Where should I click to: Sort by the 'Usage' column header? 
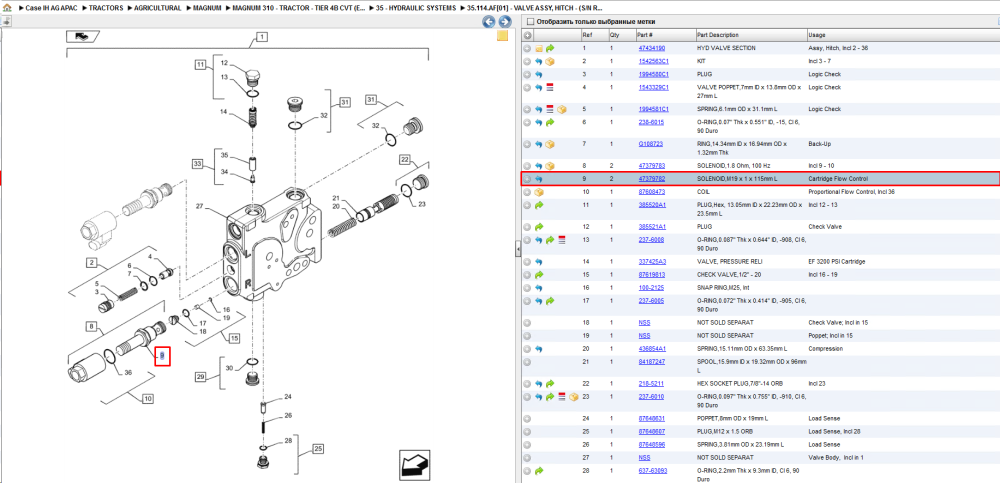coord(817,35)
